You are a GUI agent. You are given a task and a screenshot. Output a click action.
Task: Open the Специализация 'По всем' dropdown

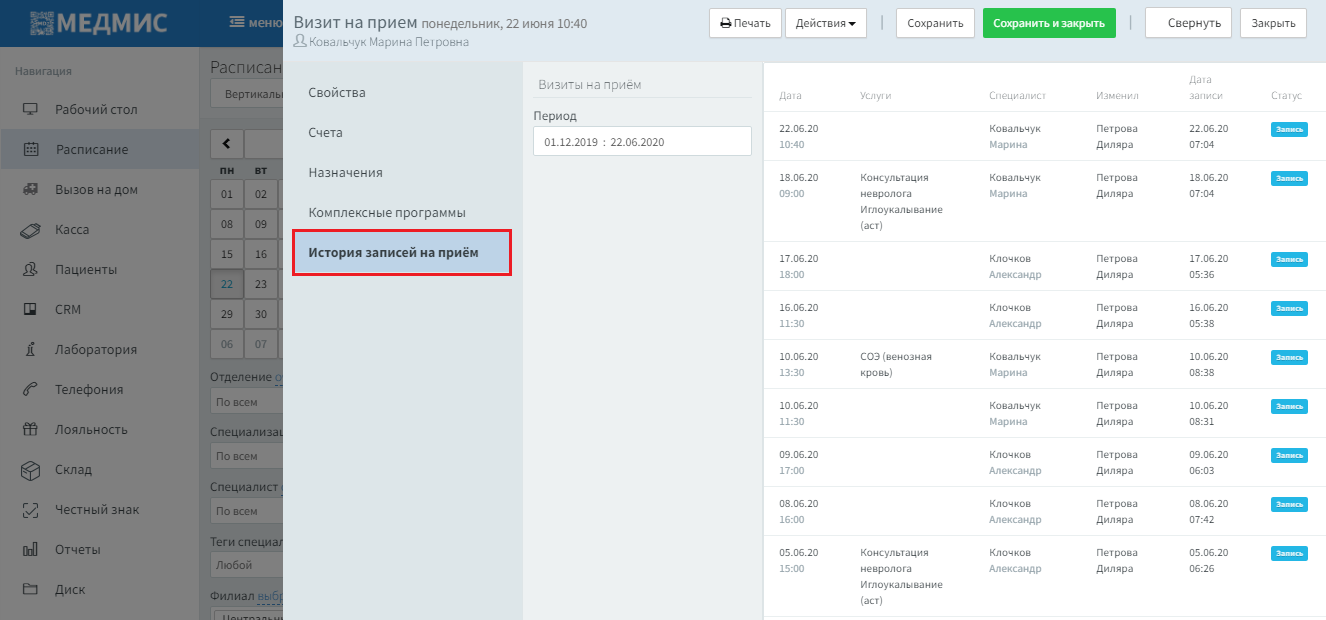247,456
